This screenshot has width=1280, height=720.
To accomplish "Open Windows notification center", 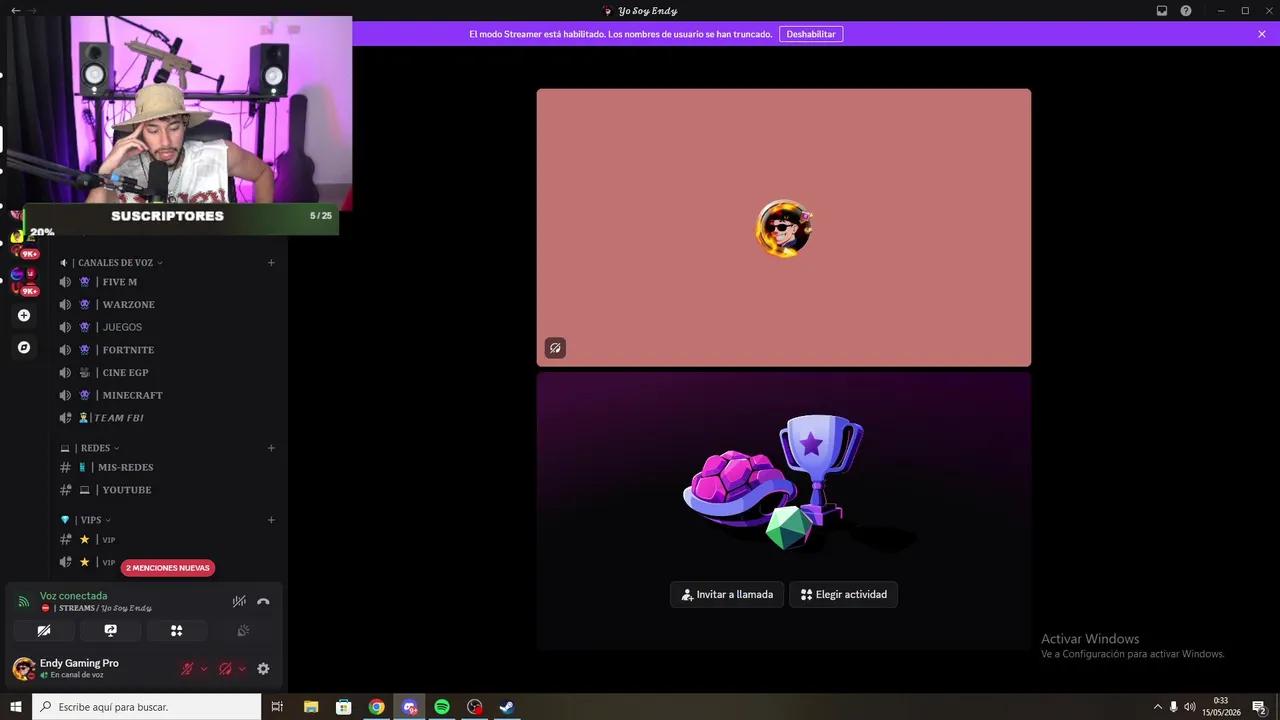I will pos(1260,707).
